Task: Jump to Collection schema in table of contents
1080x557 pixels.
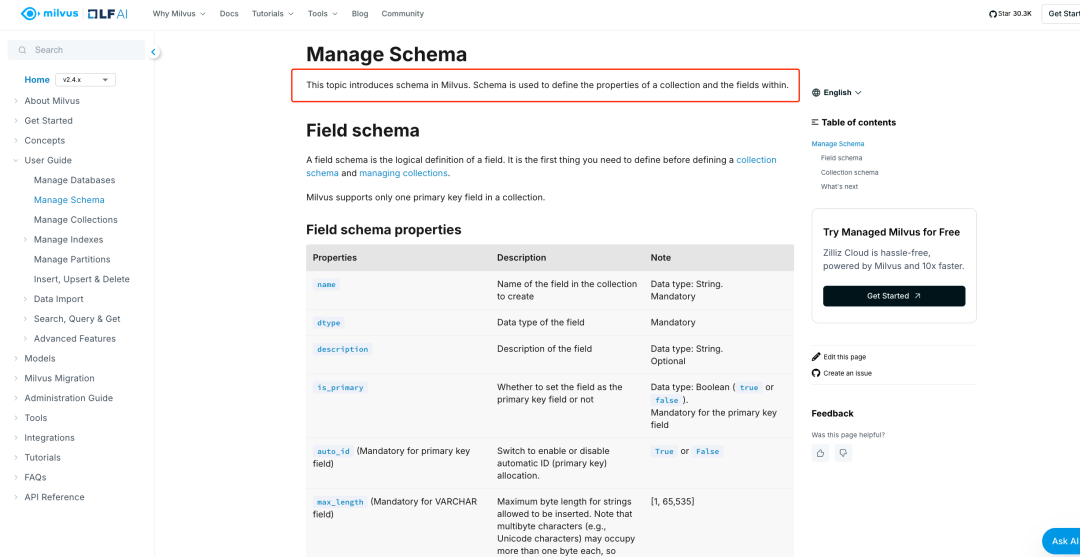Action: (x=849, y=172)
